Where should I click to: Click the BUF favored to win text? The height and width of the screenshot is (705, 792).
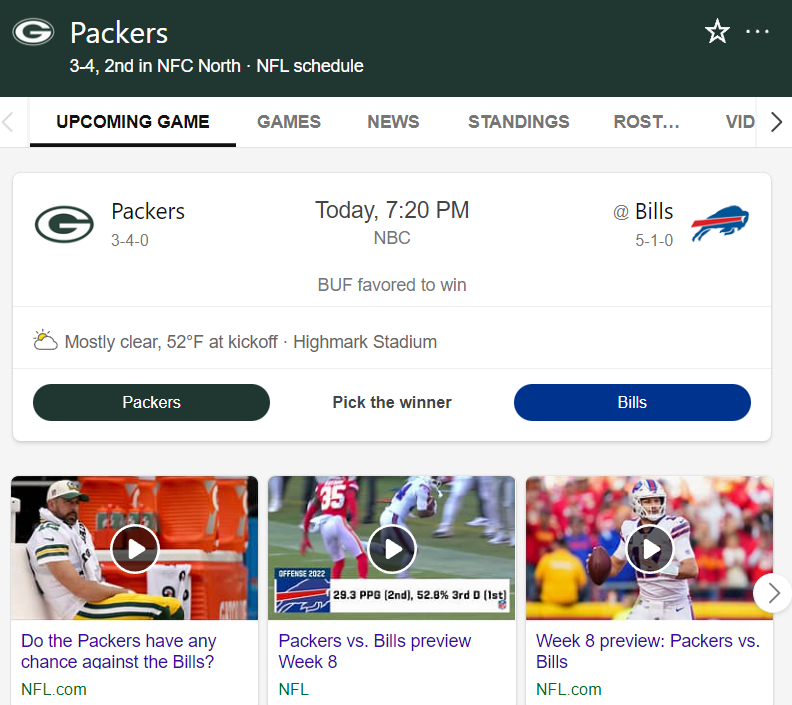click(x=392, y=285)
